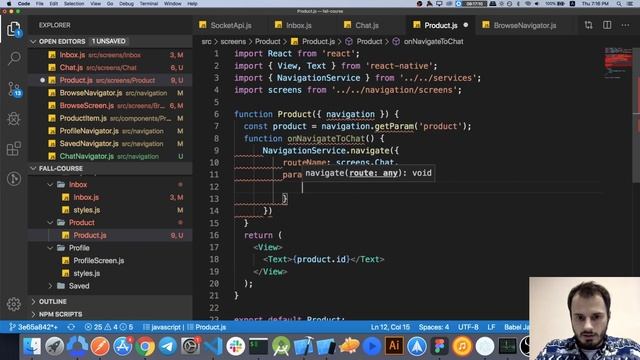Open Chat.js in Open Editors list
Viewport: 640px width, 360px height.
point(110,67)
